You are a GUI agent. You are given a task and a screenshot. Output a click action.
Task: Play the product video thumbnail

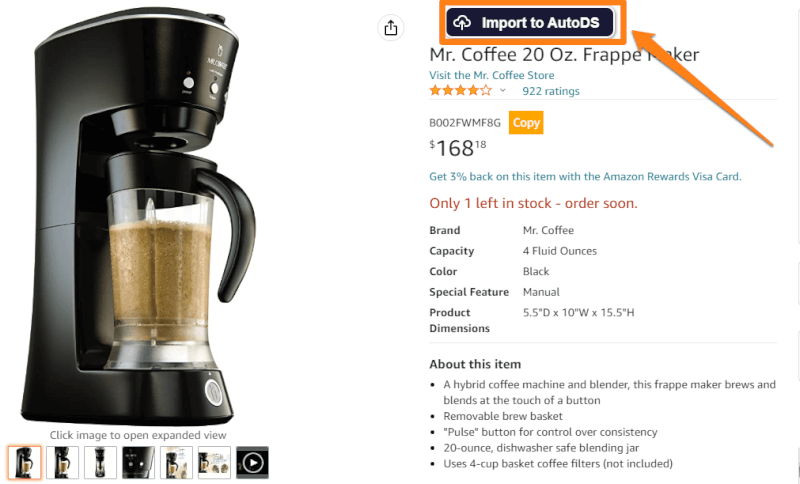click(x=253, y=463)
